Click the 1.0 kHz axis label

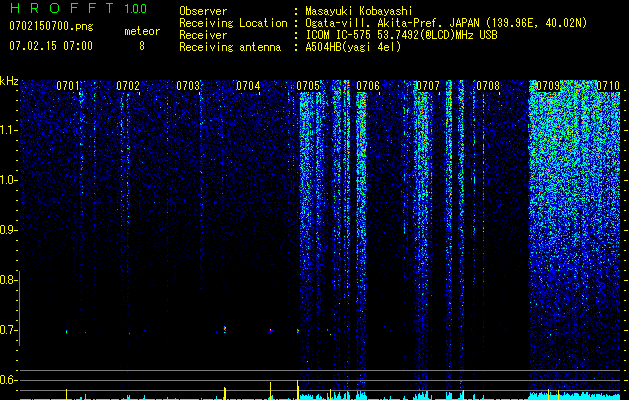pos(8,180)
